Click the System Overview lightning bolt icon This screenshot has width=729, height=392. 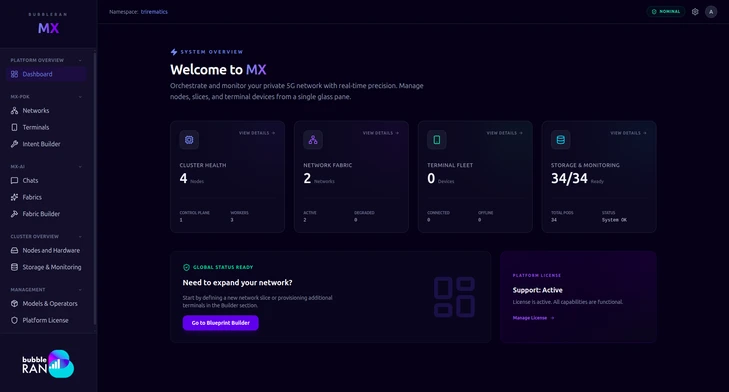[x=174, y=52]
